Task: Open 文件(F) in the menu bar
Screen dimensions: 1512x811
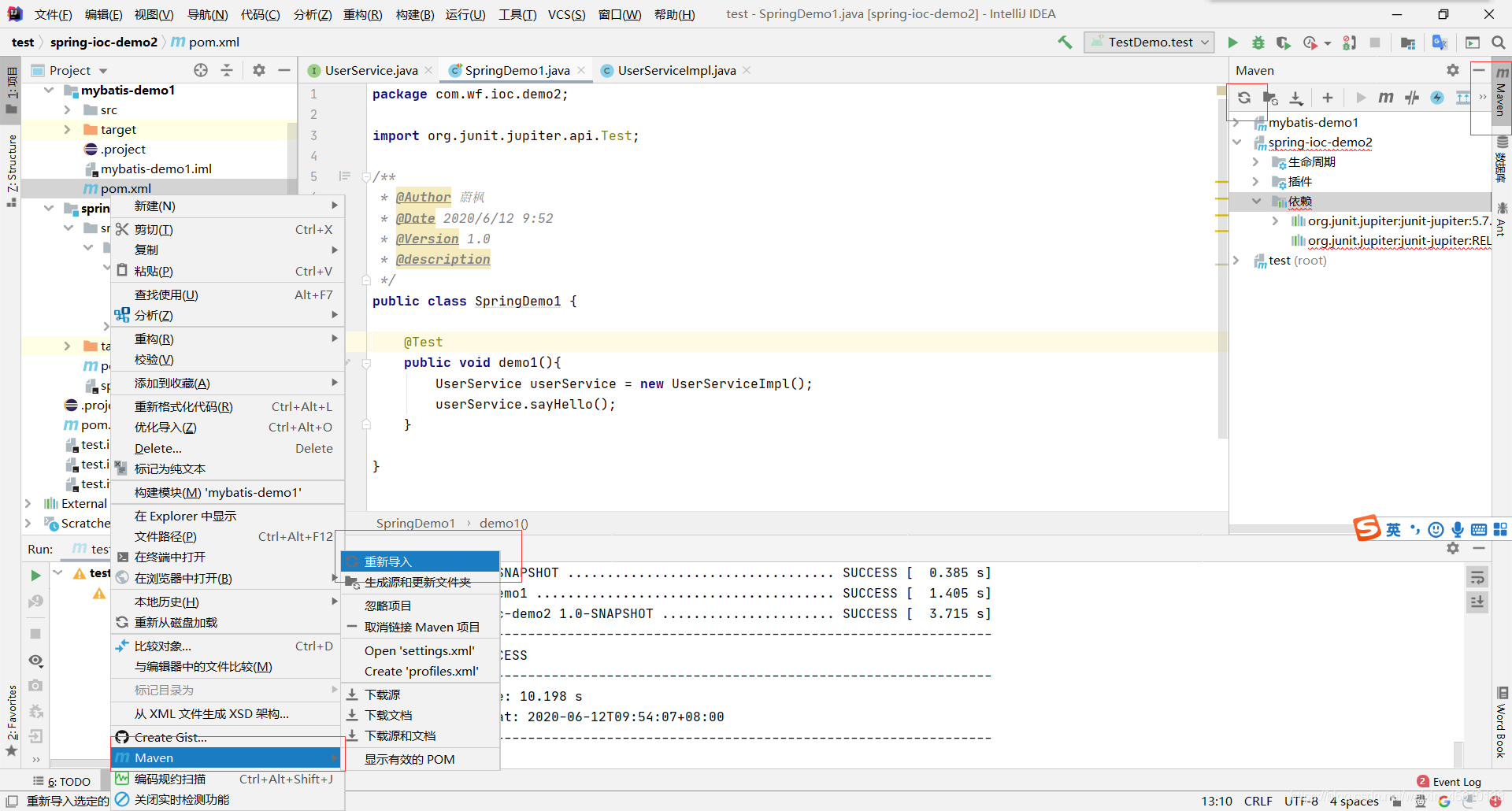Action: pyautogui.click(x=53, y=14)
